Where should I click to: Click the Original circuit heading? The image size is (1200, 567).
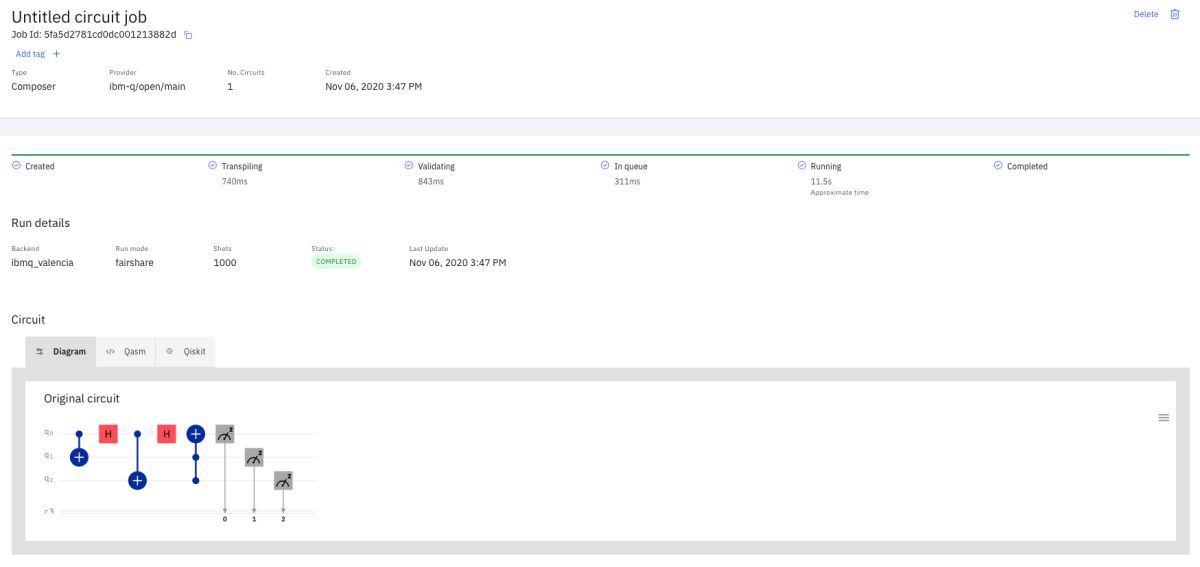pyautogui.click(x=81, y=399)
